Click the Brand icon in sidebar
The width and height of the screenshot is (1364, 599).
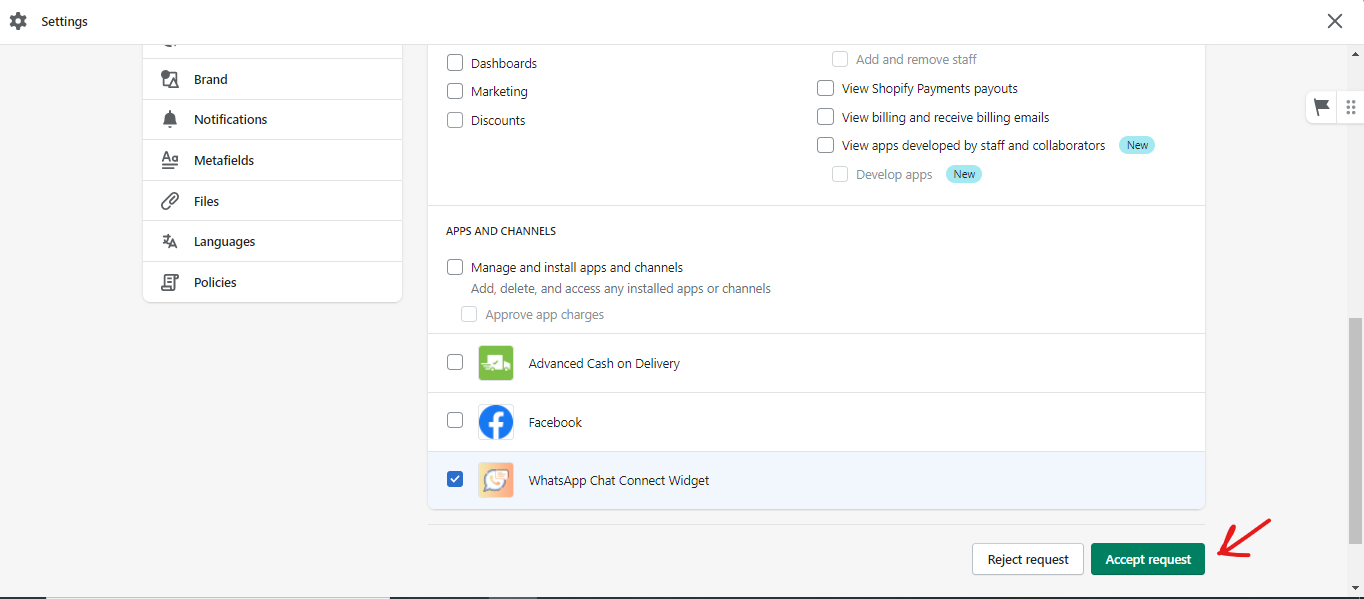click(170, 79)
